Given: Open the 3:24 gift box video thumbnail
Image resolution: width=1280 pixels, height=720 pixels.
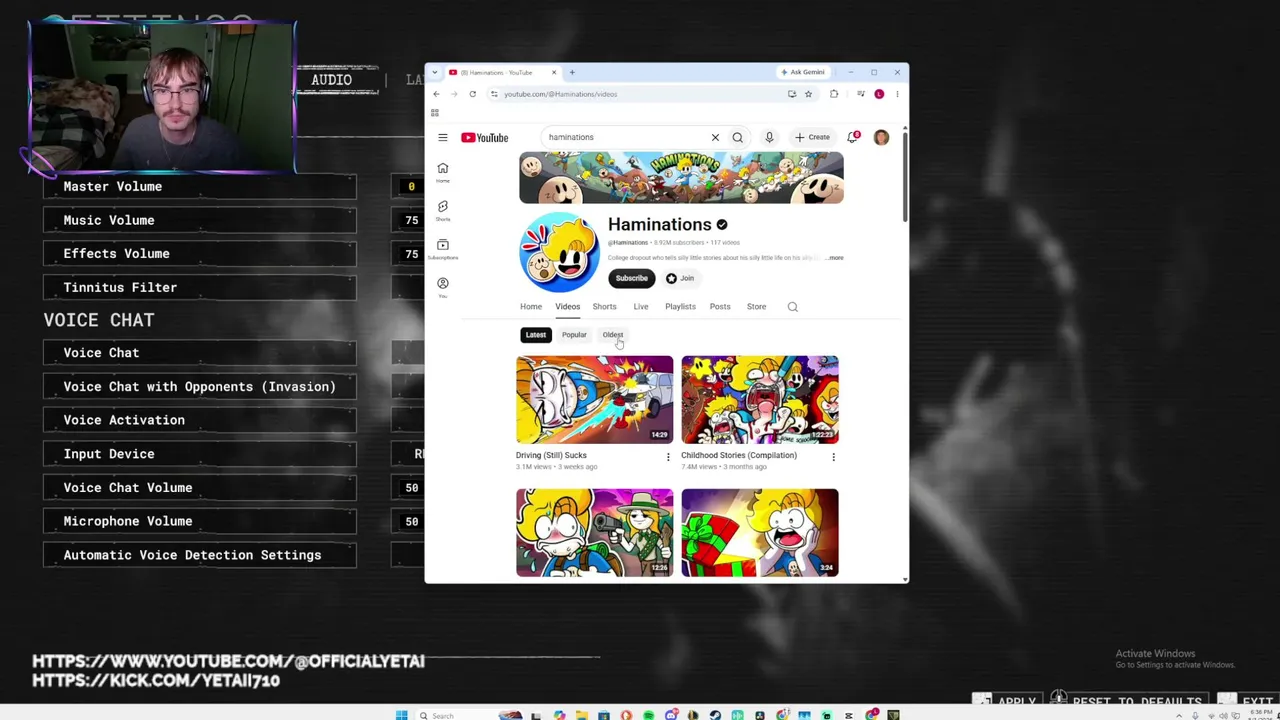Looking at the screenshot, I should pos(760,532).
